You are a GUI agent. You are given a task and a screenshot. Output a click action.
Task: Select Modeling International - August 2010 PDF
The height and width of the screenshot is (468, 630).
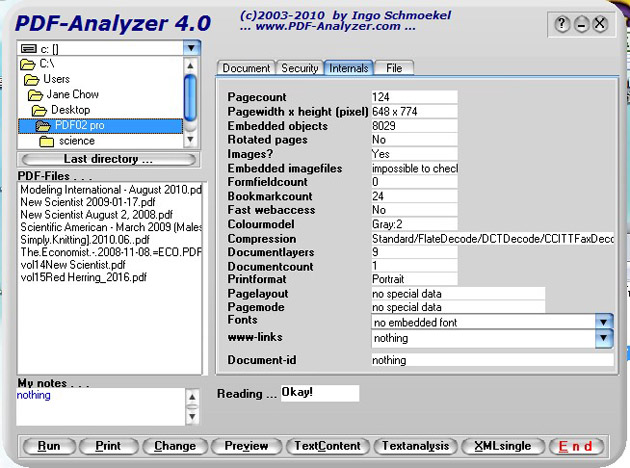tap(111, 190)
